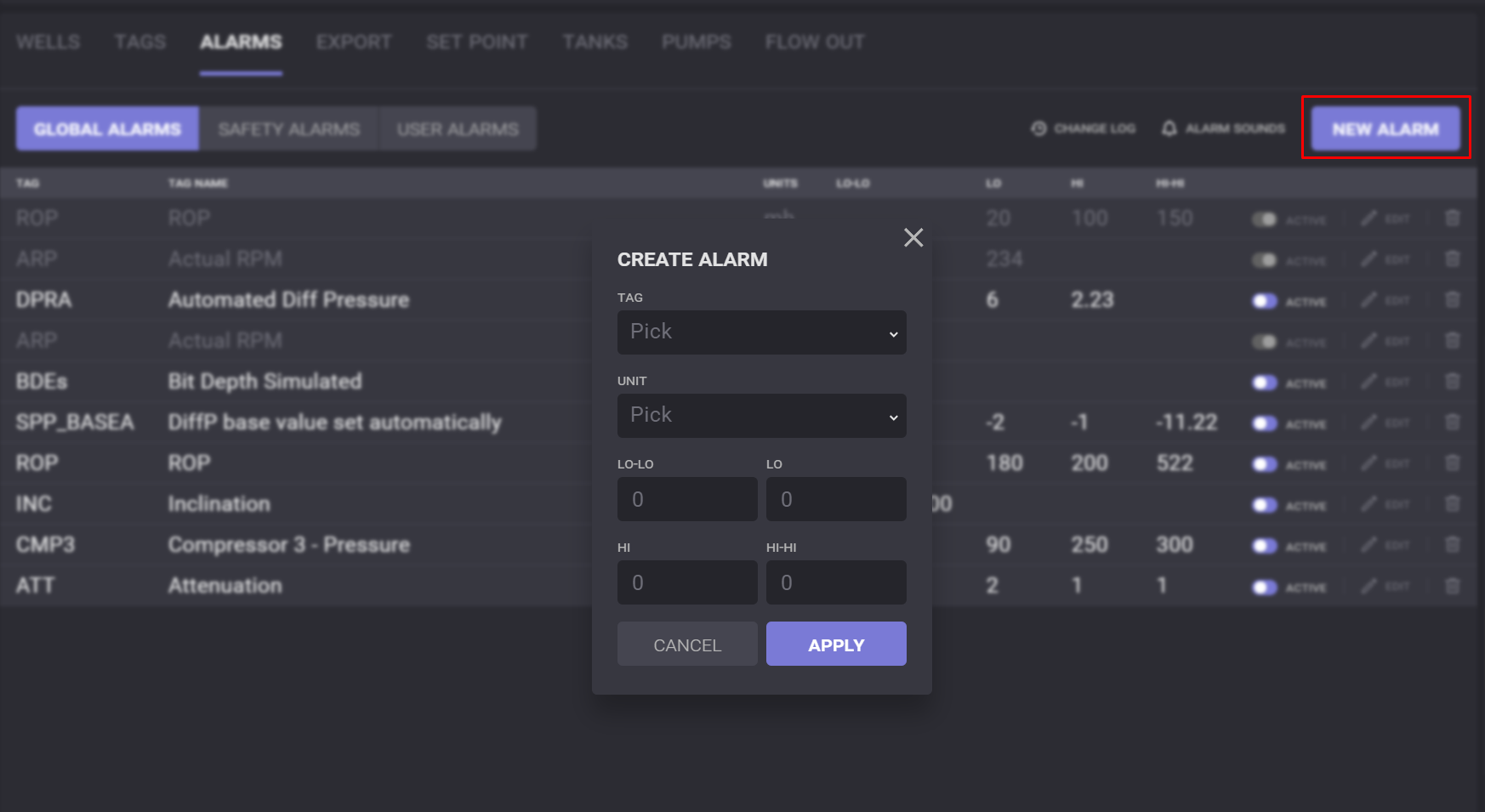Switch to the Safety Alarms tab
This screenshot has height=812, width=1485.
coord(289,129)
